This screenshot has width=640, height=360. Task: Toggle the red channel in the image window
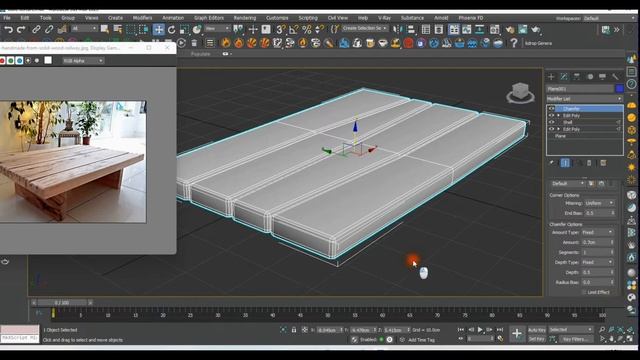pos(2,60)
